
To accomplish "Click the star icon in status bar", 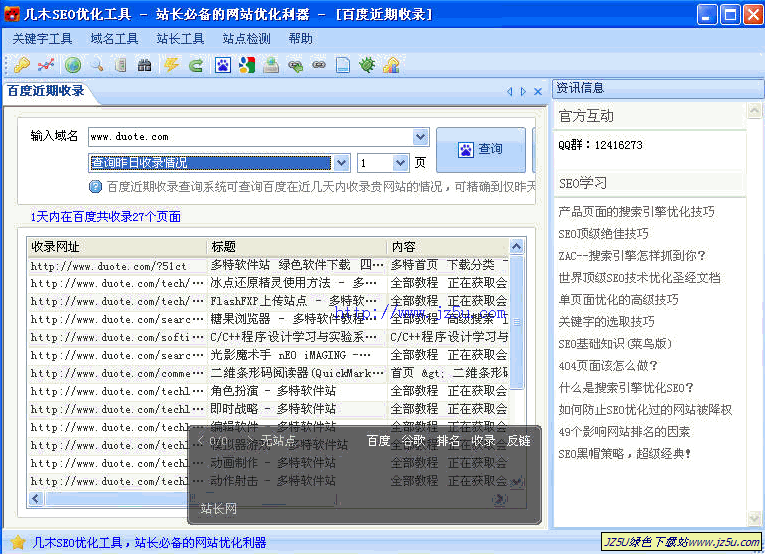I will click(x=18, y=542).
